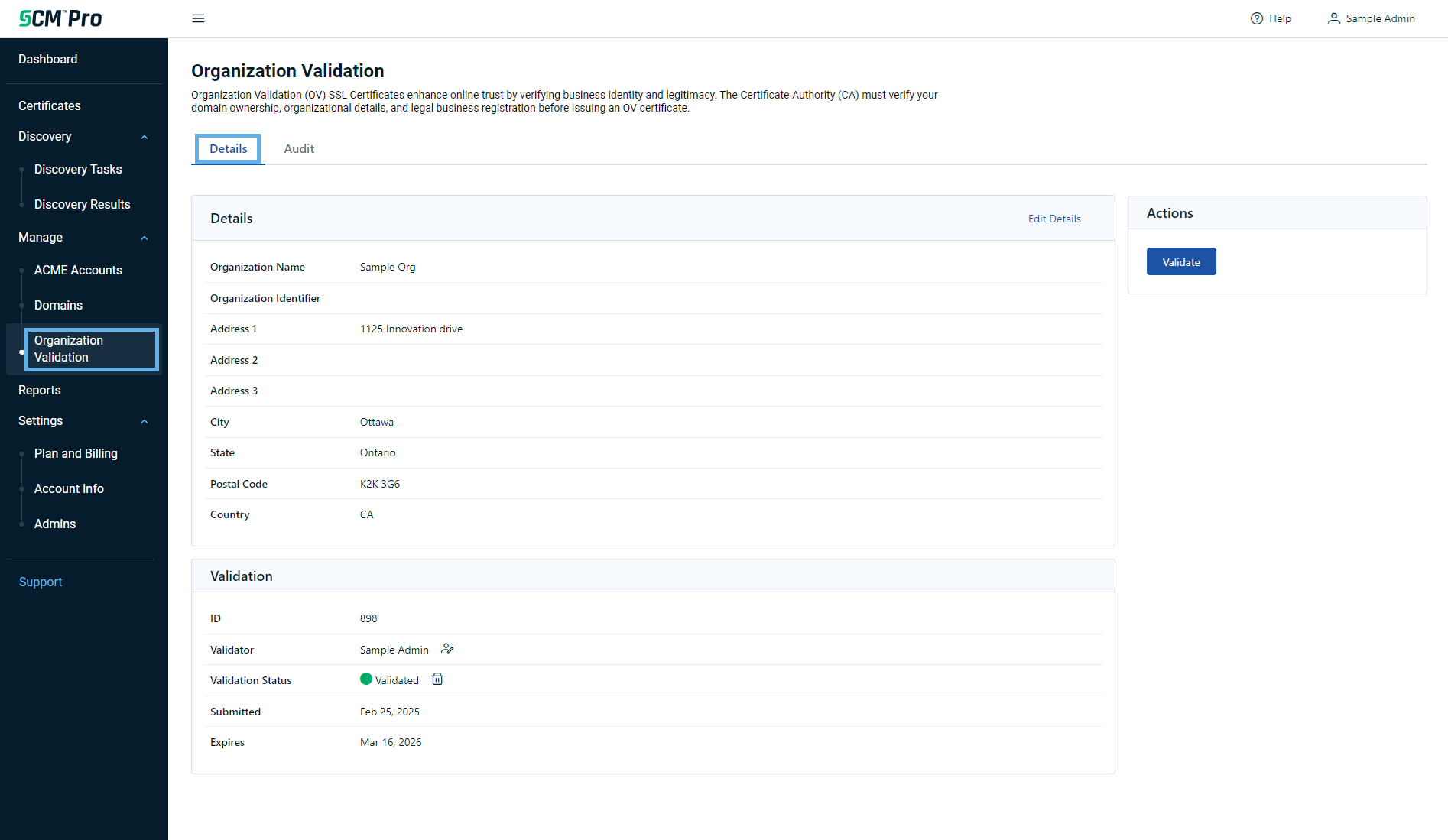This screenshot has width=1448, height=840.
Task: Collapse the Discovery section
Action: point(144,137)
